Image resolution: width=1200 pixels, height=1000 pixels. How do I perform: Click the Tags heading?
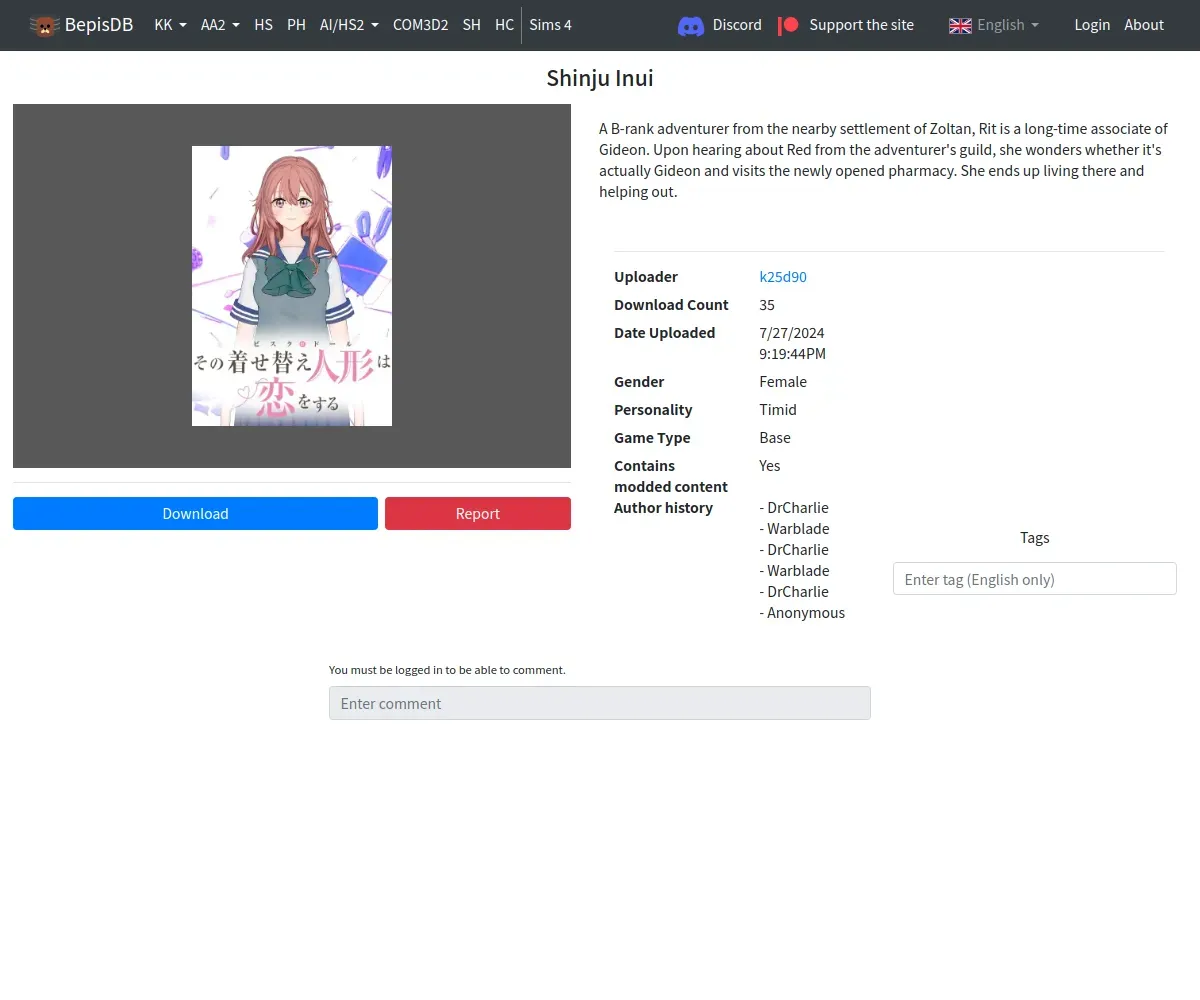pos(1034,538)
